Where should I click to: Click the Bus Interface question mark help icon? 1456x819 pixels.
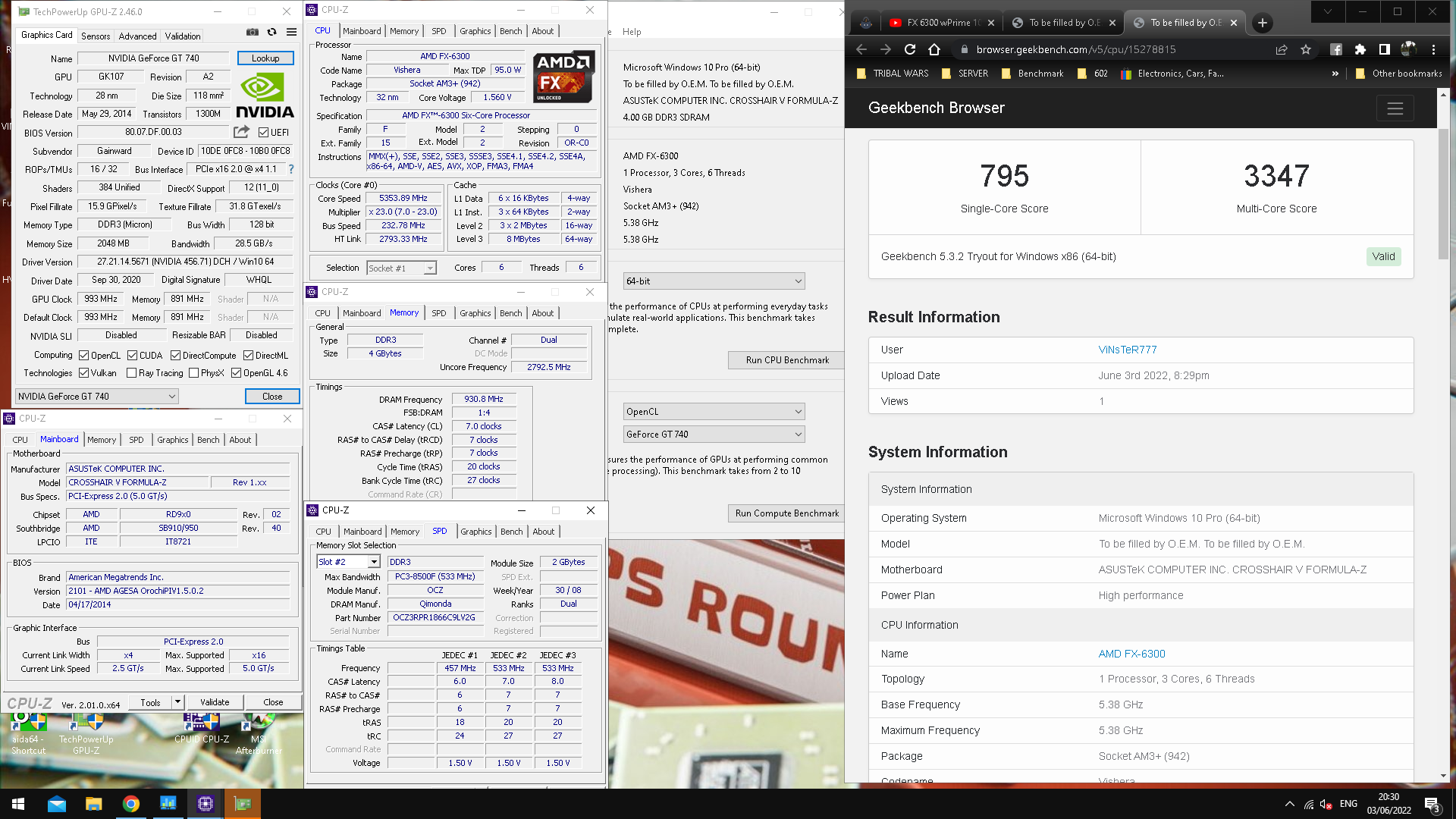pyautogui.click(x=291, y=169)
